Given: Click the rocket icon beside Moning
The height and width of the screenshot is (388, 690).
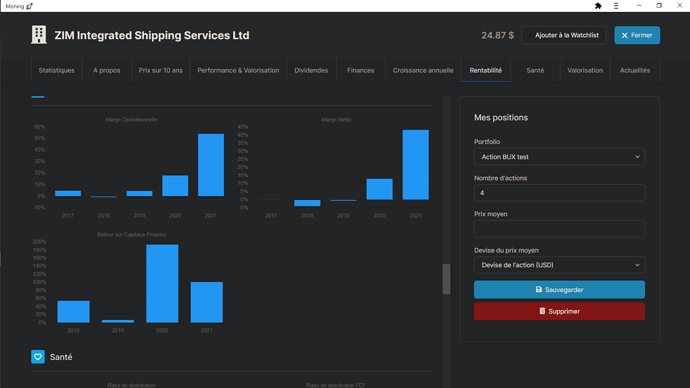Looking at the screenshot, I should 29,6.
